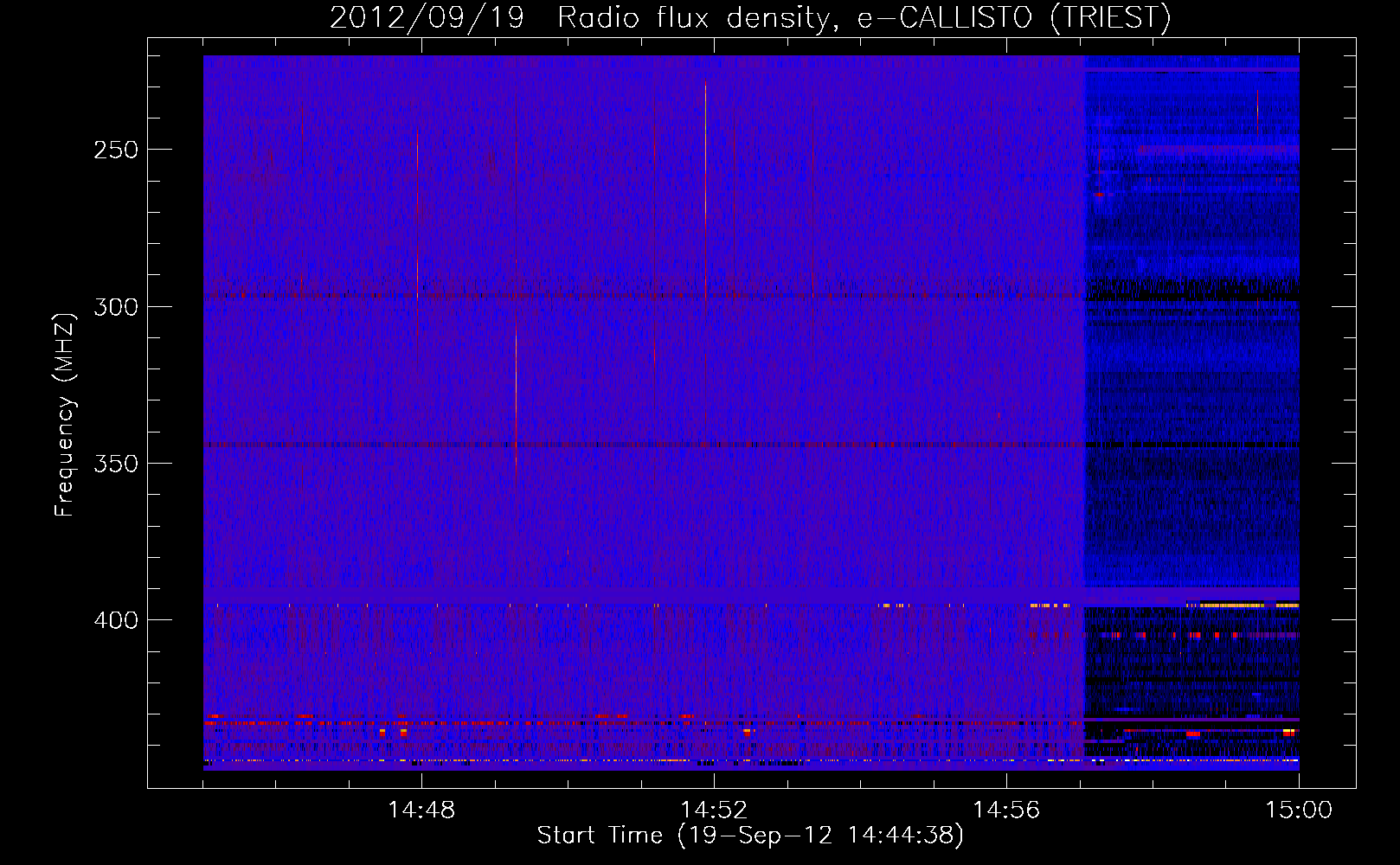Click the plot title "Radio flux density, e-CALLISTO (TRIEST)"

click(864, 17)
